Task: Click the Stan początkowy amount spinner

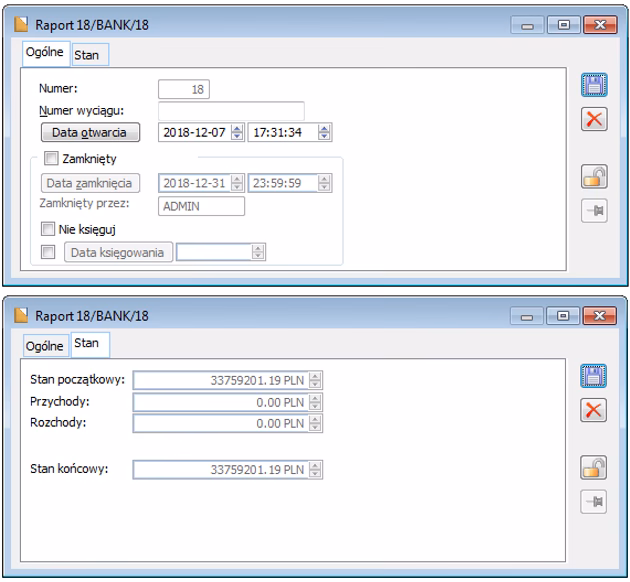Action: [x=317, y=379]
